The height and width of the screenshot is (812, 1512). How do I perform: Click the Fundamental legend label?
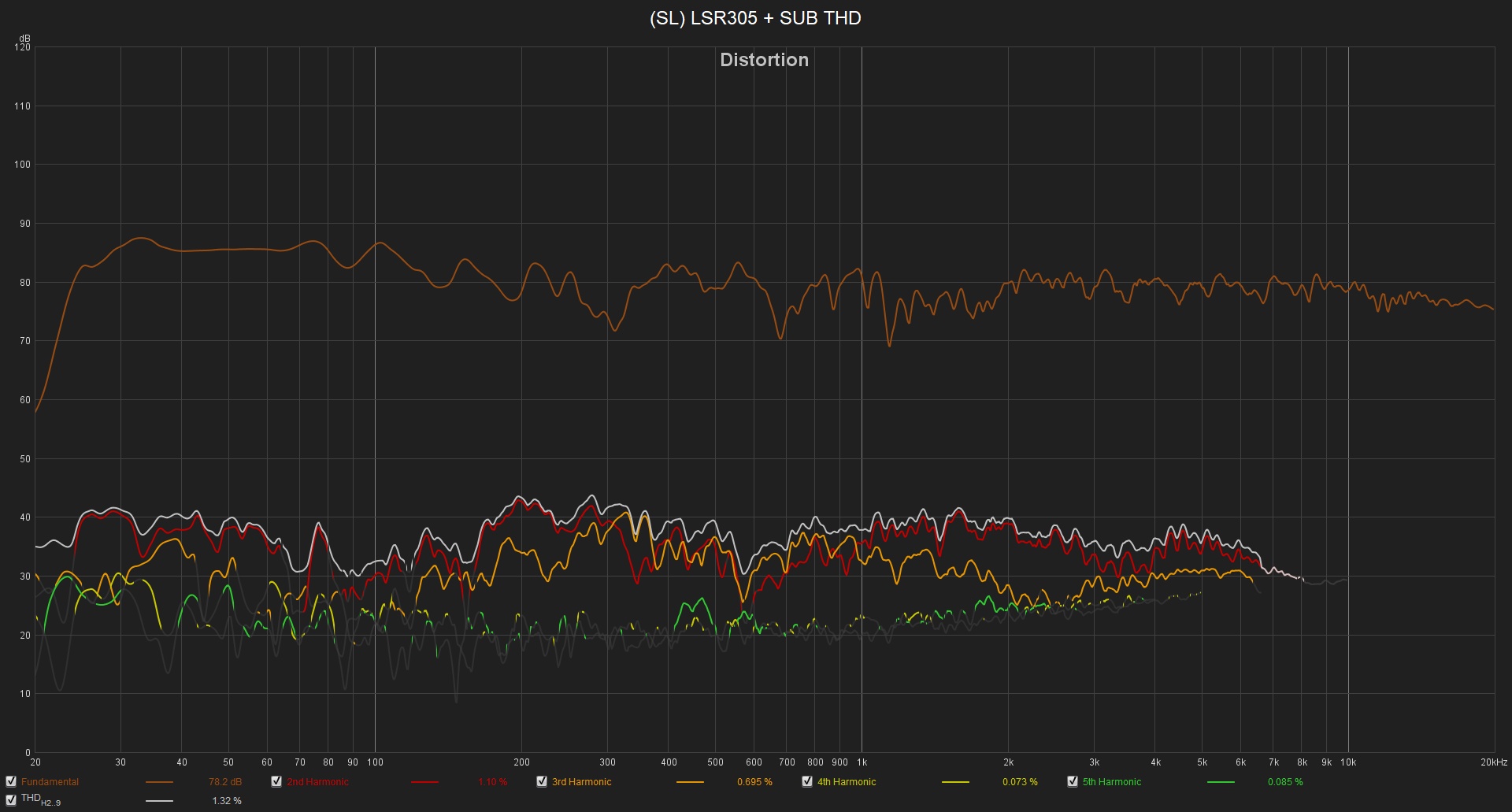[x=50, y=782]
